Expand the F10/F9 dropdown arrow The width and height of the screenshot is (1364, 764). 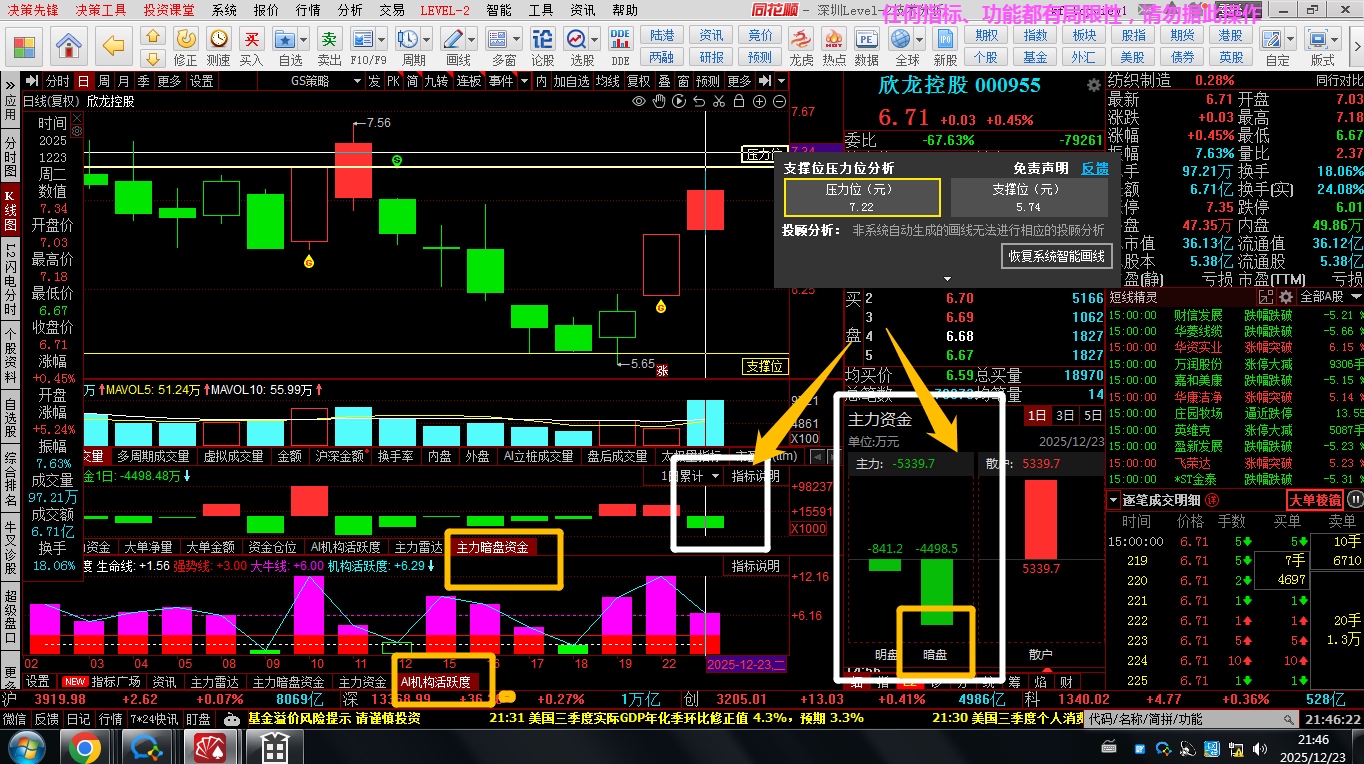382,40
